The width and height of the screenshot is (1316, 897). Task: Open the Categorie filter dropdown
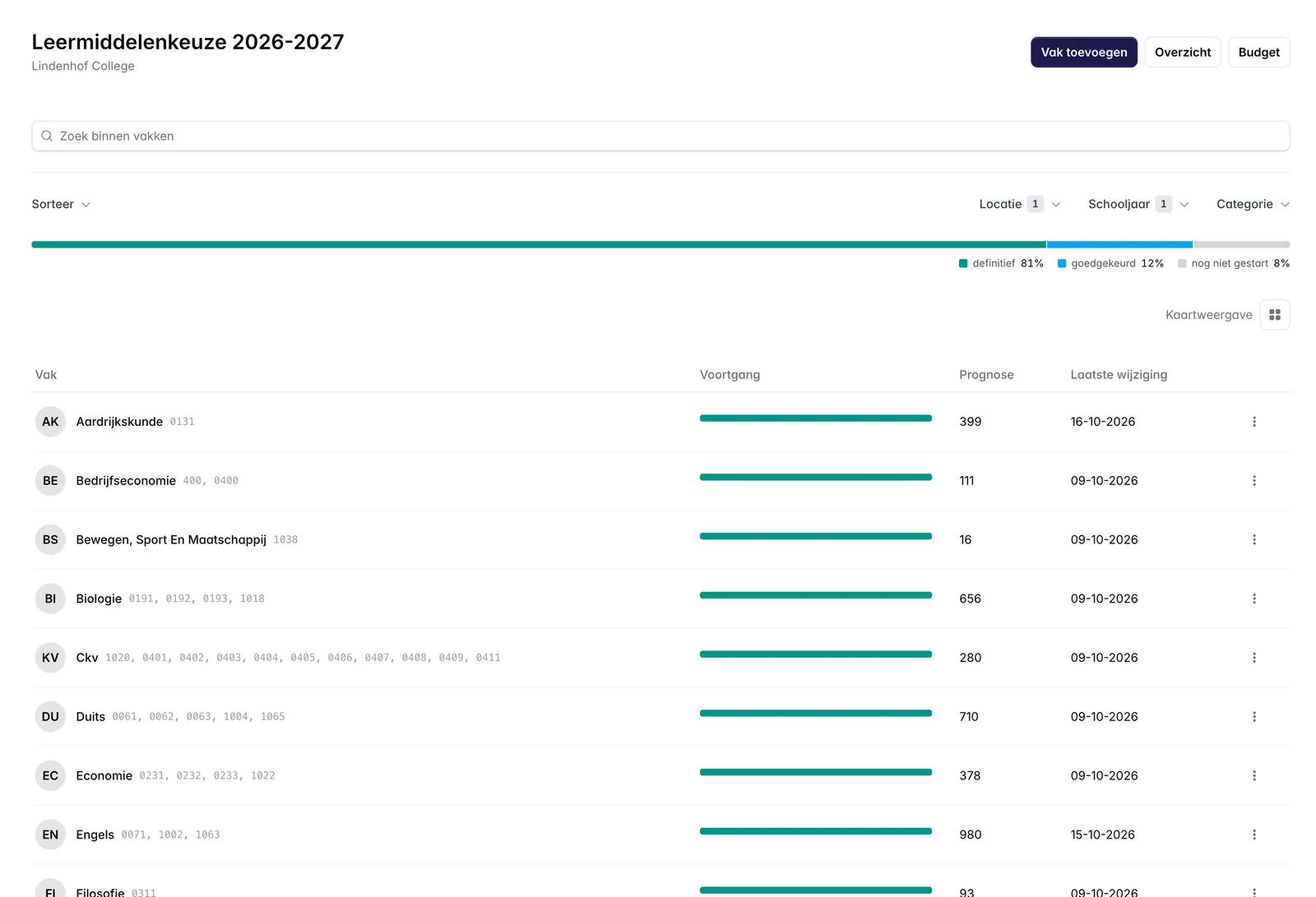[1253, 204]
